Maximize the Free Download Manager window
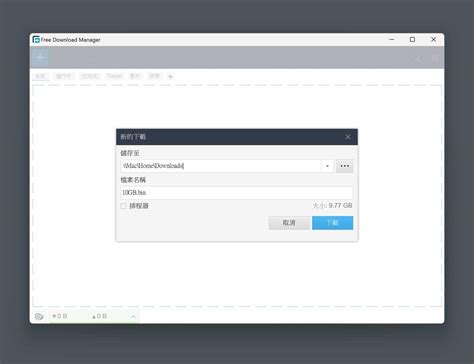Viewport: 474px width, 364px height. tap(412, 39)
